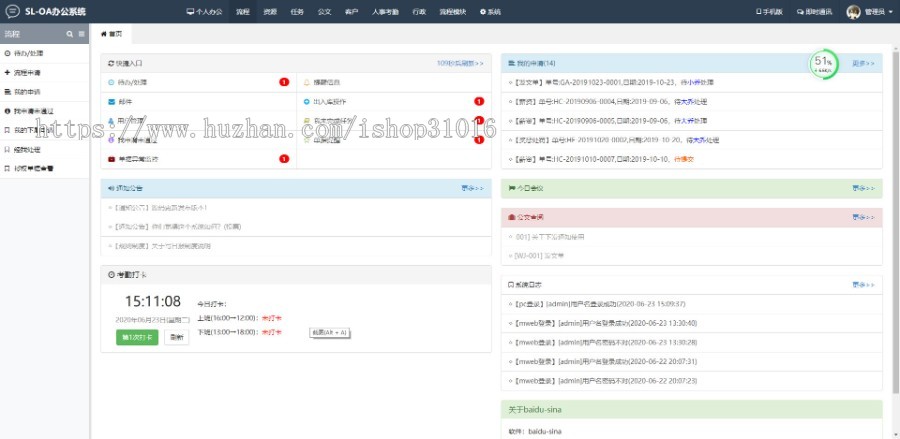Viewport: 900px width, 439px height.
Task: Select mweb log at 2020-06-22 20:07:23
Action: click(692, 380)
